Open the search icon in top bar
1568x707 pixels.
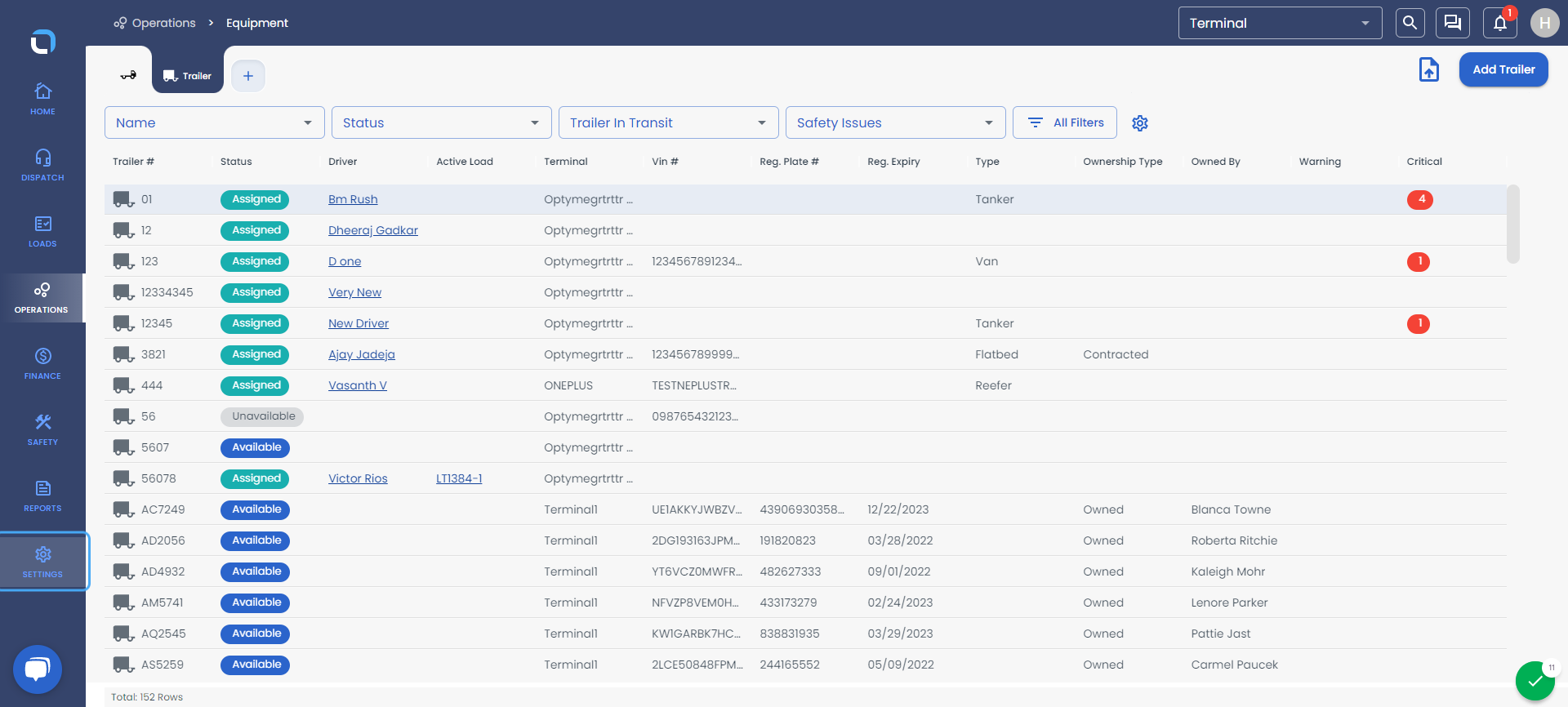point(1410,23)
